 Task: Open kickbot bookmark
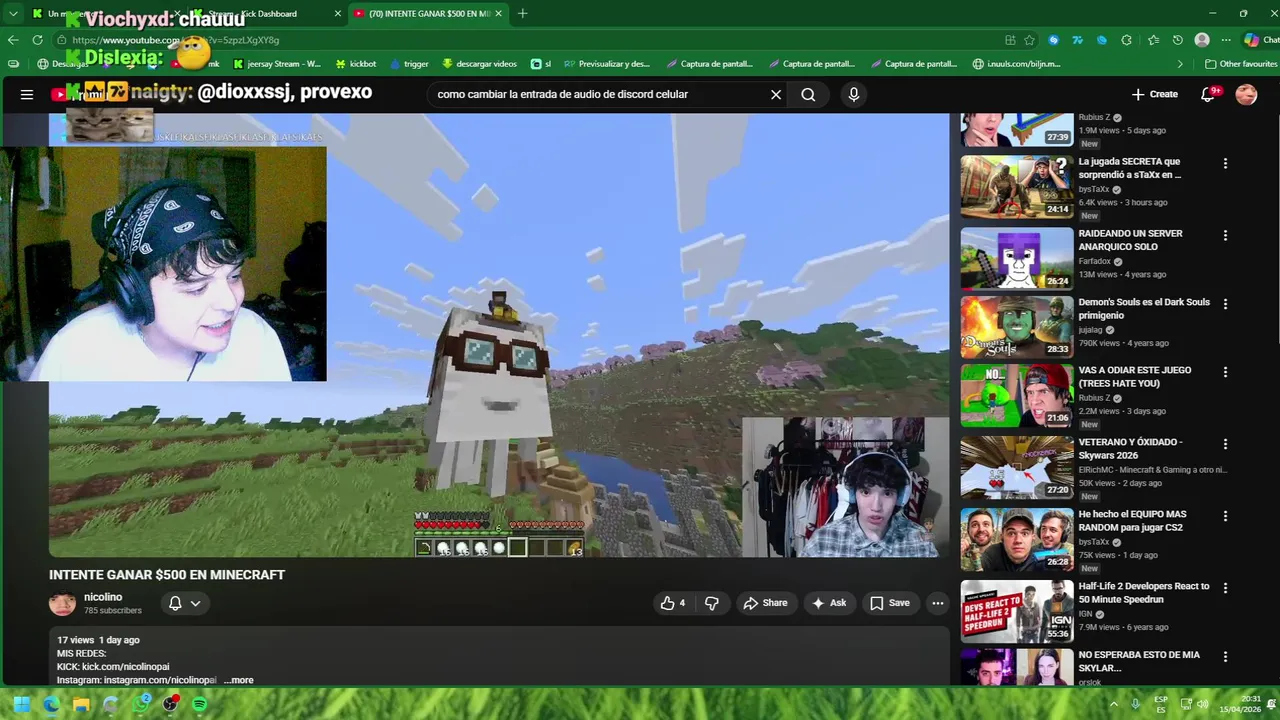coord(354,64)
